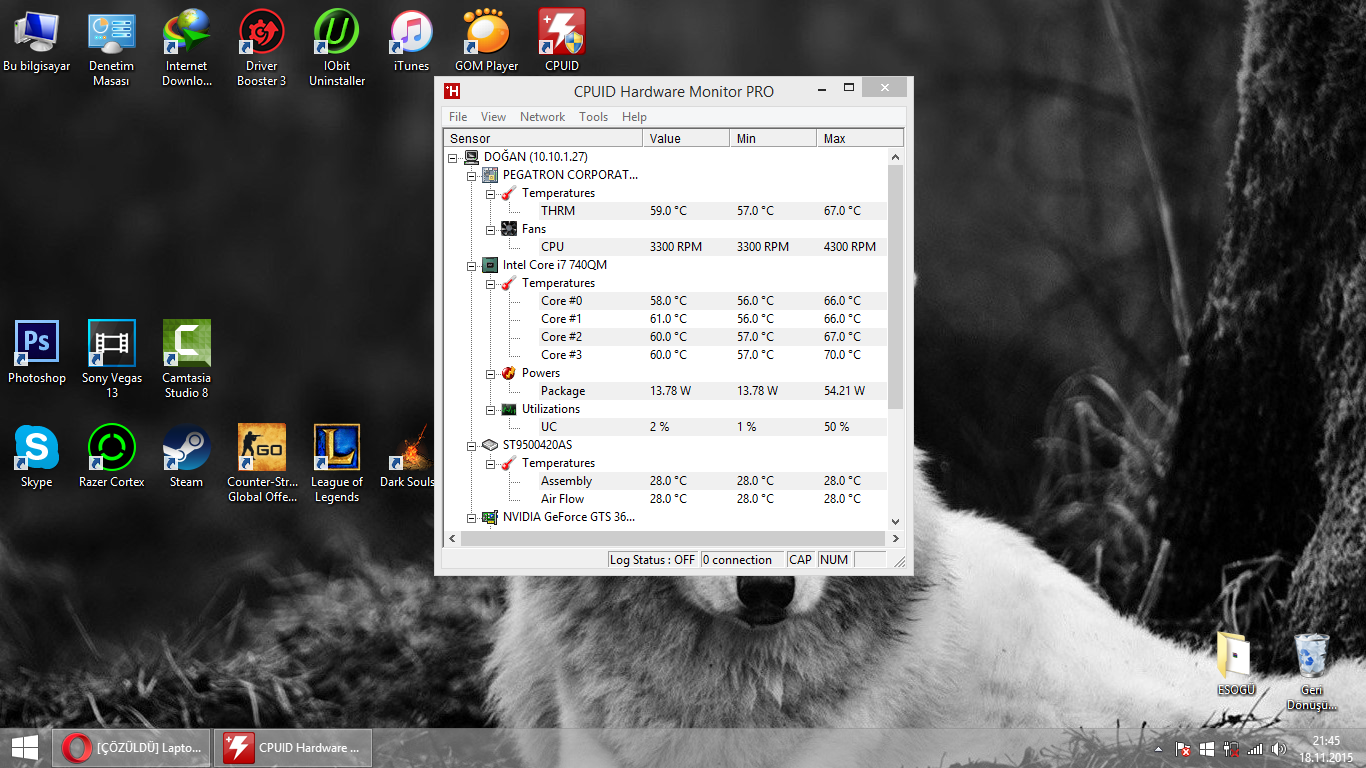Open Denetim Masası desktop icon
Image resolution: width=1366 pixels, height=768 pixels.
pos(111,48)
